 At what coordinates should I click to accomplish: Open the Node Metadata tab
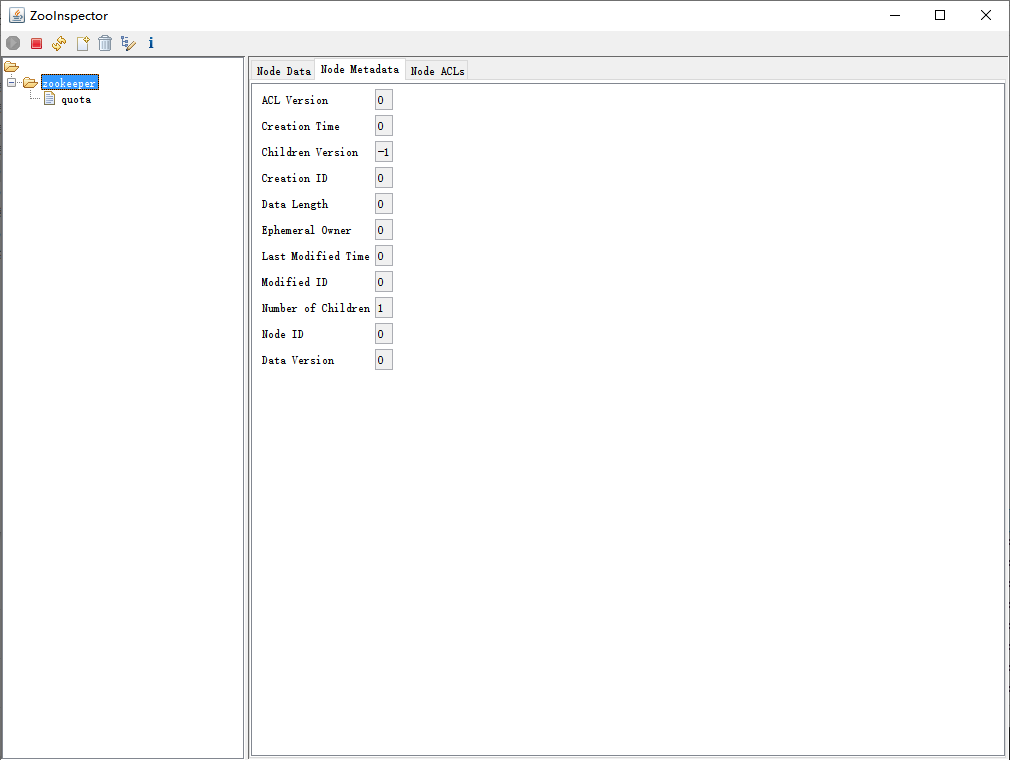coord(359,69)
